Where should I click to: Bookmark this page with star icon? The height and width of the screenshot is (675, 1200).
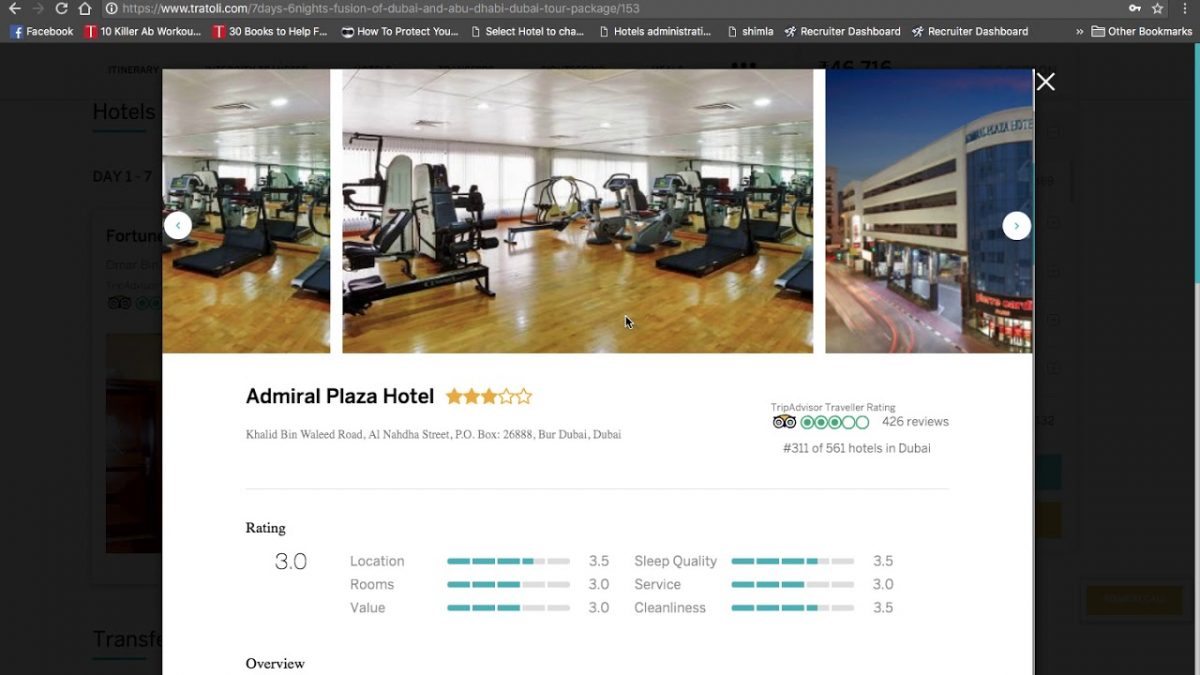[1158, 8]
